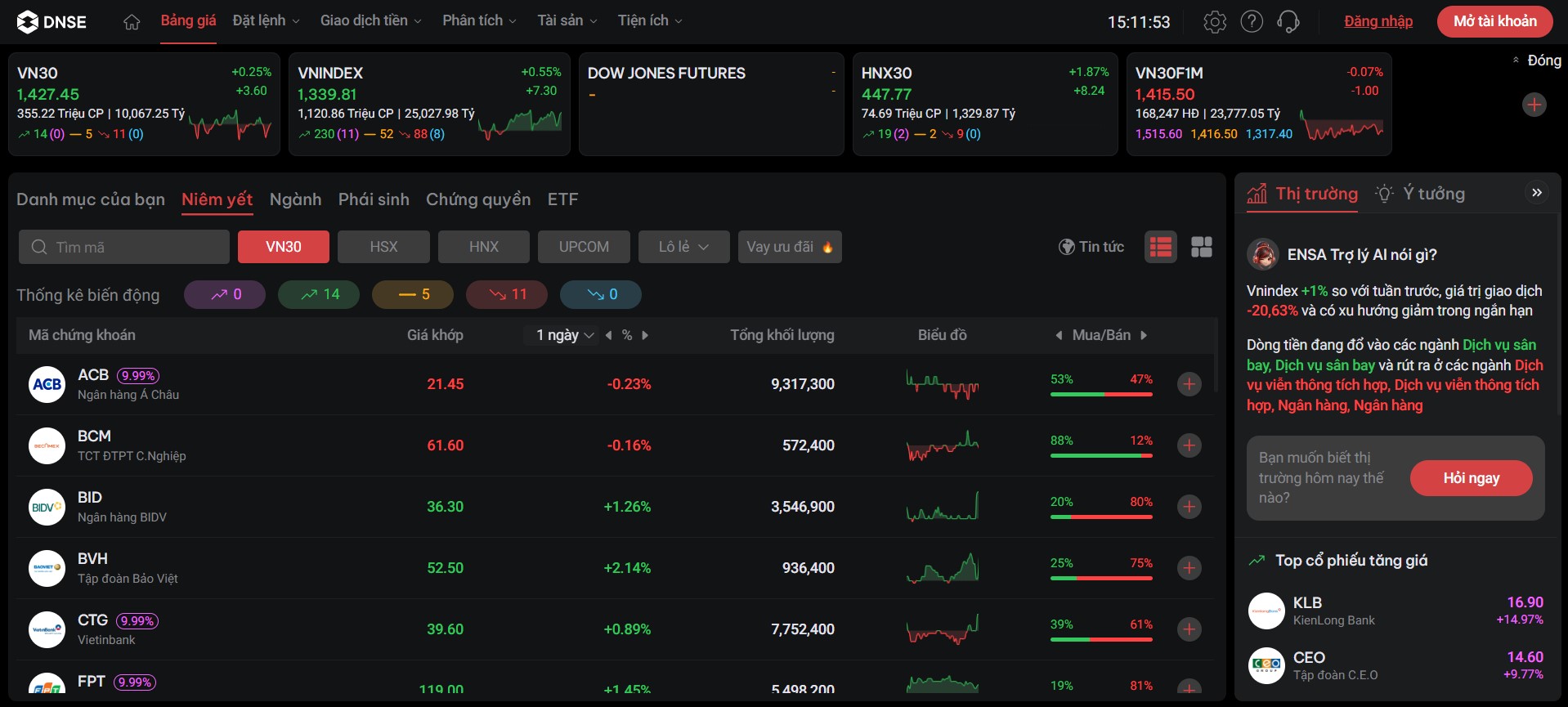Click right arrow beside Mua/Bán header
This screenshot has height=707, width=1568.
click(1144, 335)
